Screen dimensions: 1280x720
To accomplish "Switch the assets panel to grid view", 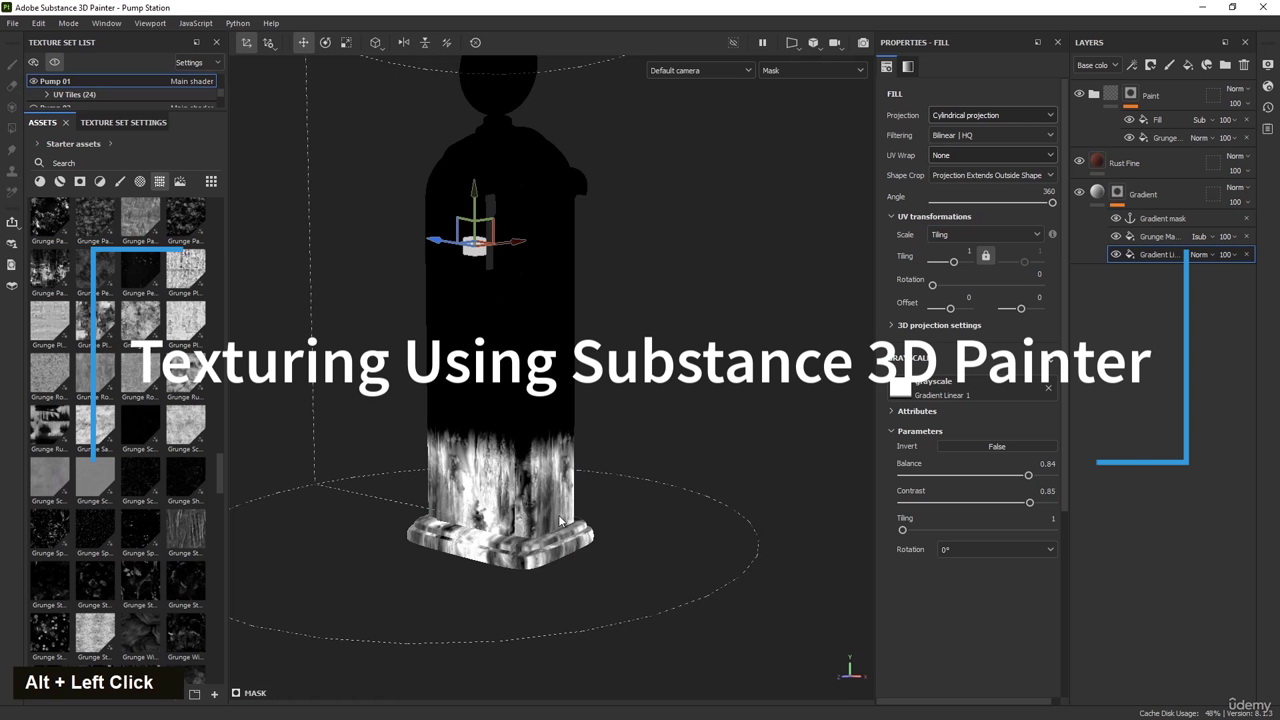I will (x=211, y=181).
